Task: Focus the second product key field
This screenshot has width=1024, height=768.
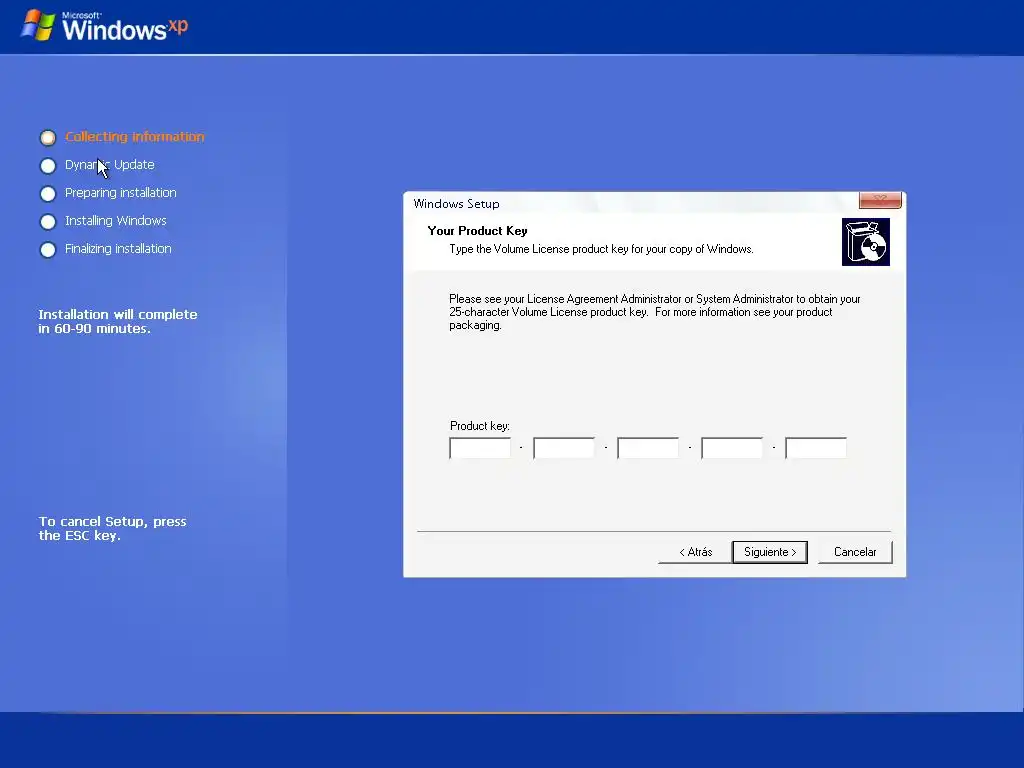Action: (x=564, y=448)
